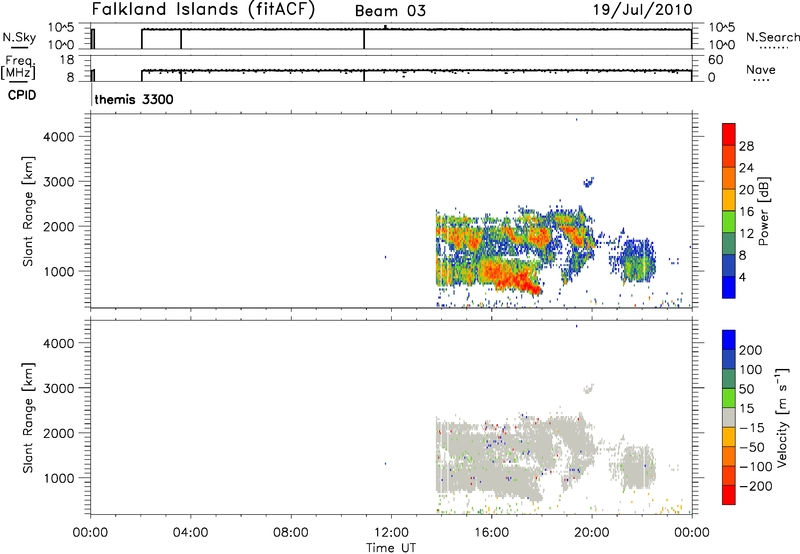Click the '08:00' time axis label
800x554 pixels.
[x=291, y=533]
